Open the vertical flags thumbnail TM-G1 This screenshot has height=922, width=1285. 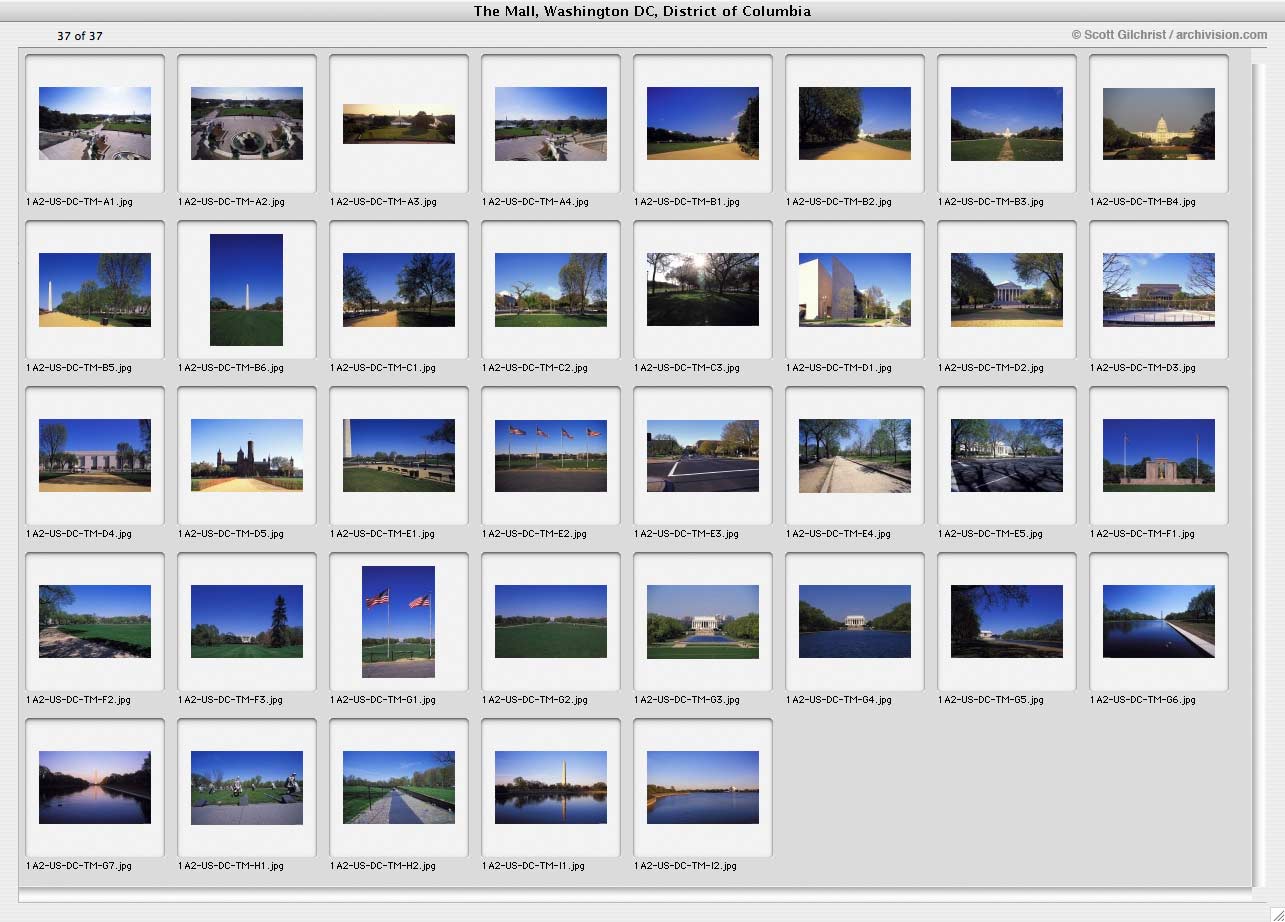click(399, 621)
